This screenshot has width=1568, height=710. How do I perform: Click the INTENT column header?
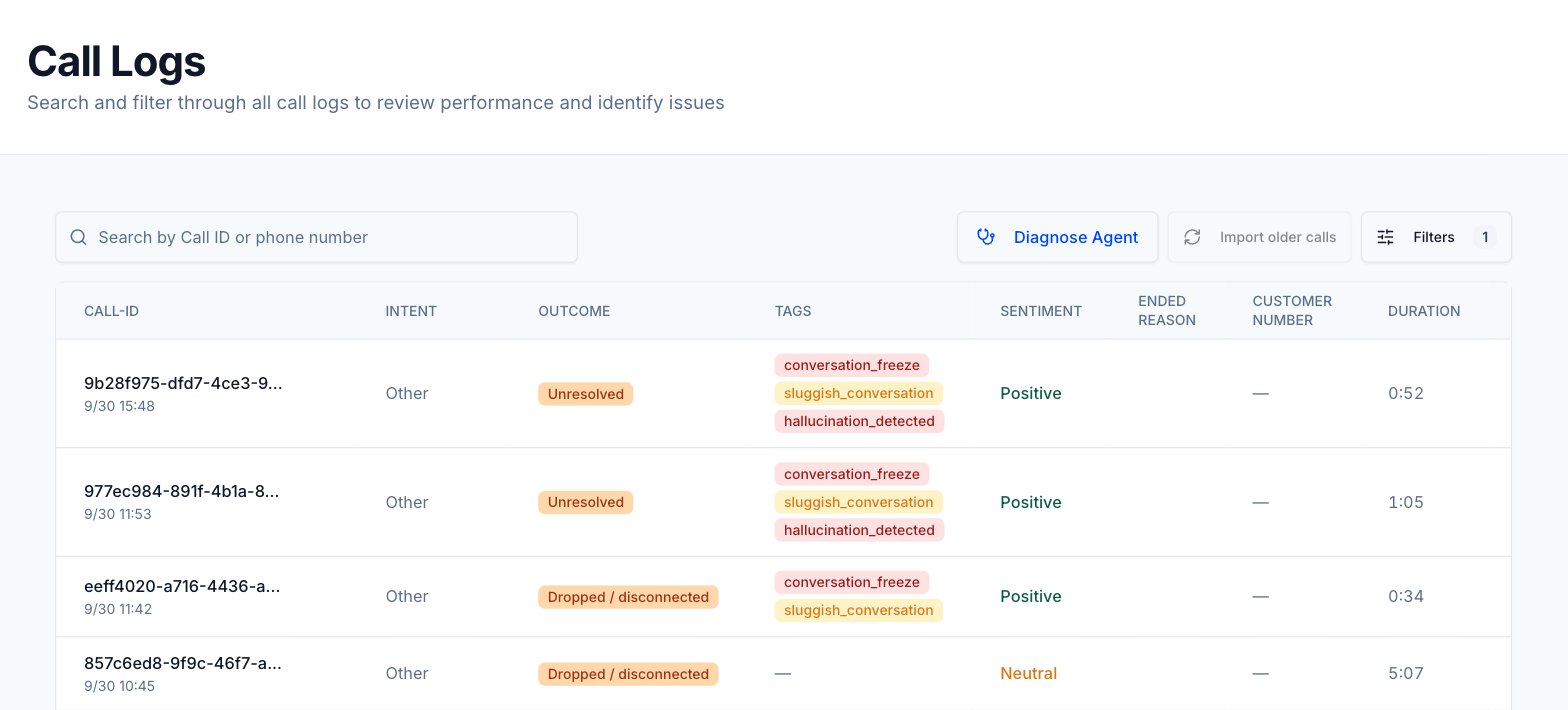[x=411, y=311]
